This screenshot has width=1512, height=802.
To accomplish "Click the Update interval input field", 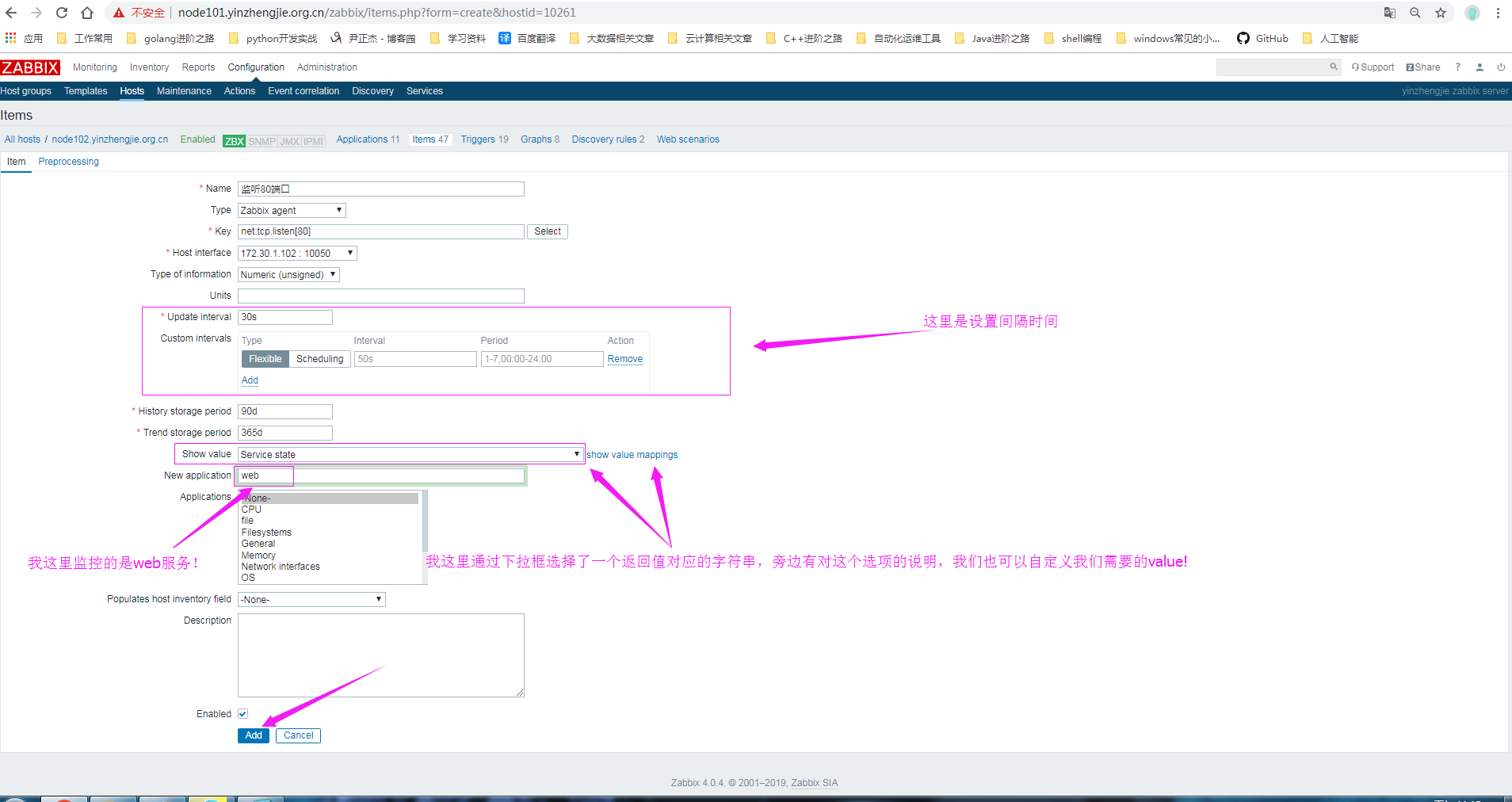I will [x=285, y=317].
